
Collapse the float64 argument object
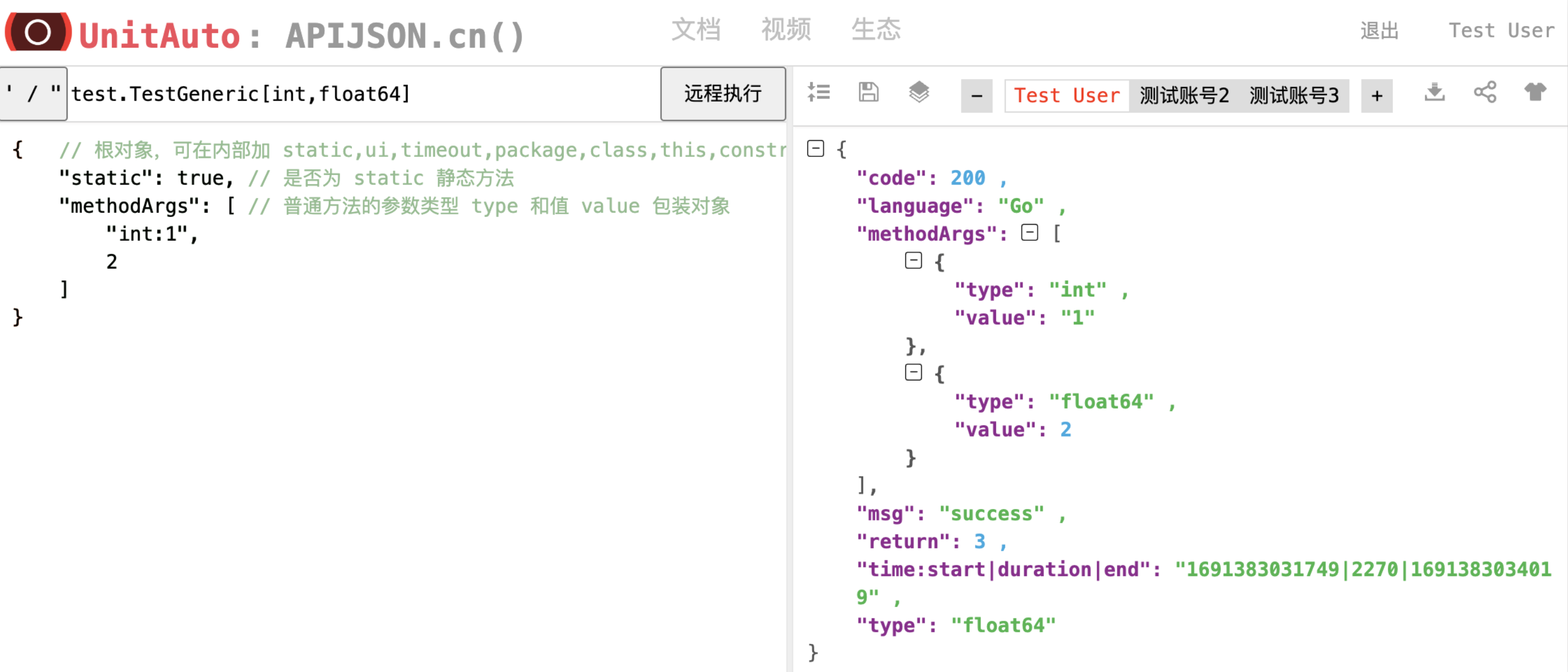(913, 372)
